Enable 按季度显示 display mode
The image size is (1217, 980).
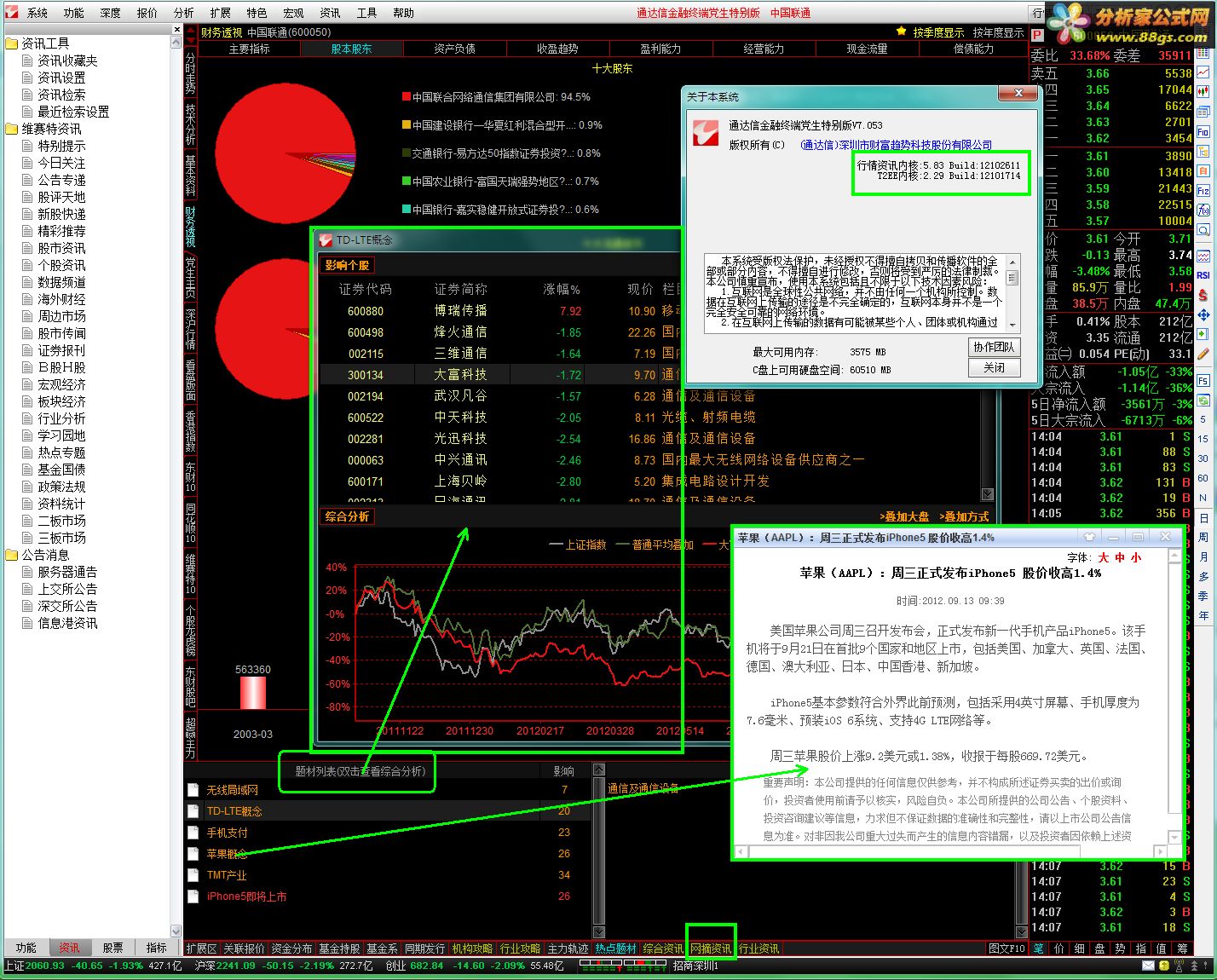click(x=938, y=32)
